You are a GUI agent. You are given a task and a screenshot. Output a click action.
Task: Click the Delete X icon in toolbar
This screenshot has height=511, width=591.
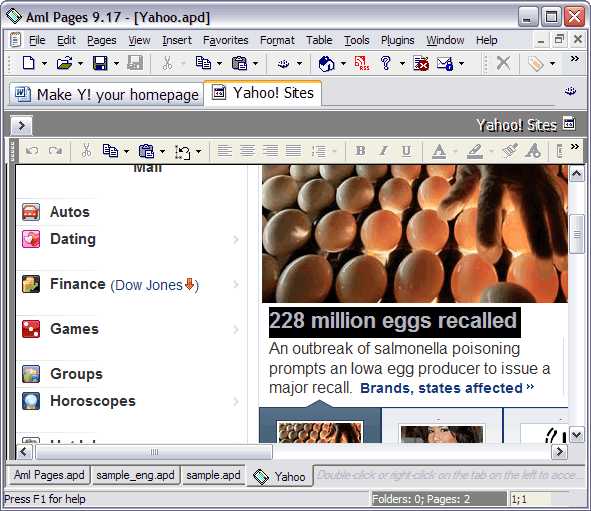[x=503, y=63]
